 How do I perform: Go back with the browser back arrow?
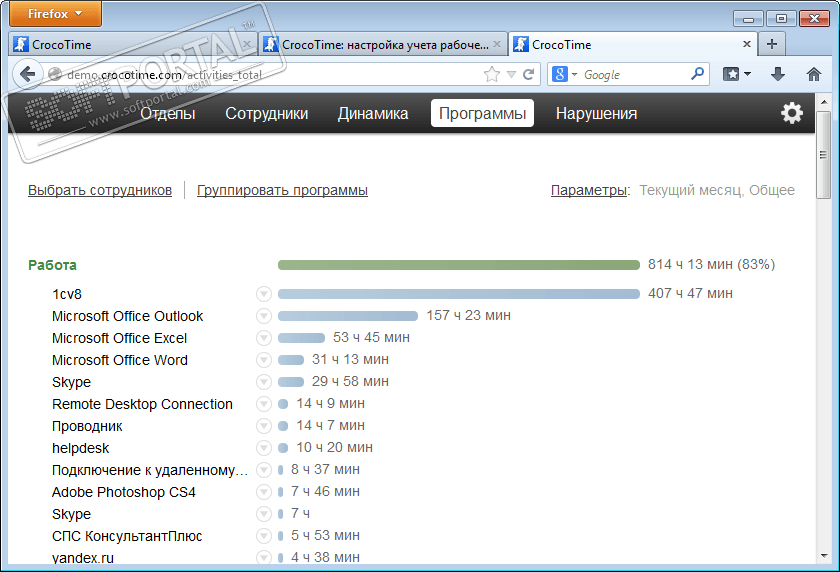27,74
